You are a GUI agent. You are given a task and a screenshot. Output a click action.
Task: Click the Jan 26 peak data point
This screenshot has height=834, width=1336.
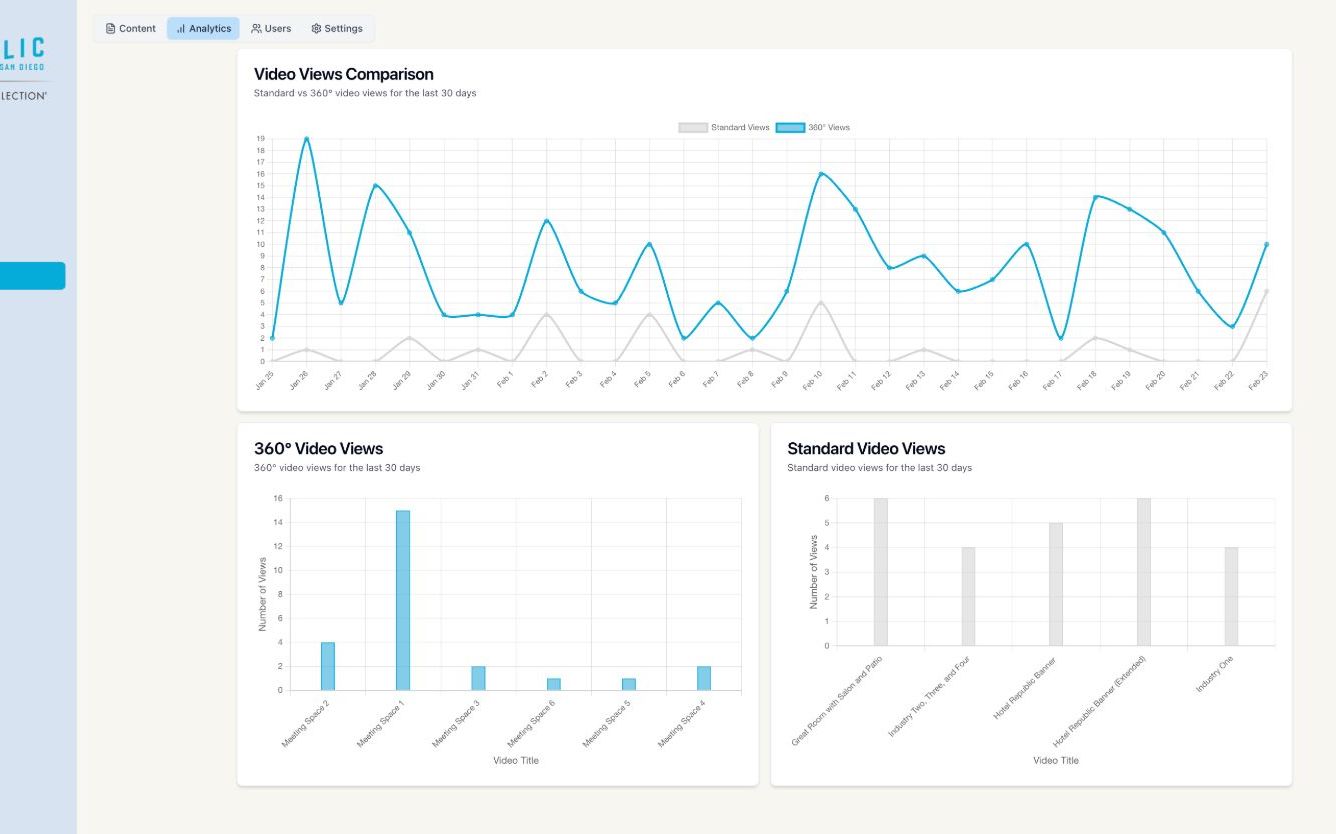[306, 139]
